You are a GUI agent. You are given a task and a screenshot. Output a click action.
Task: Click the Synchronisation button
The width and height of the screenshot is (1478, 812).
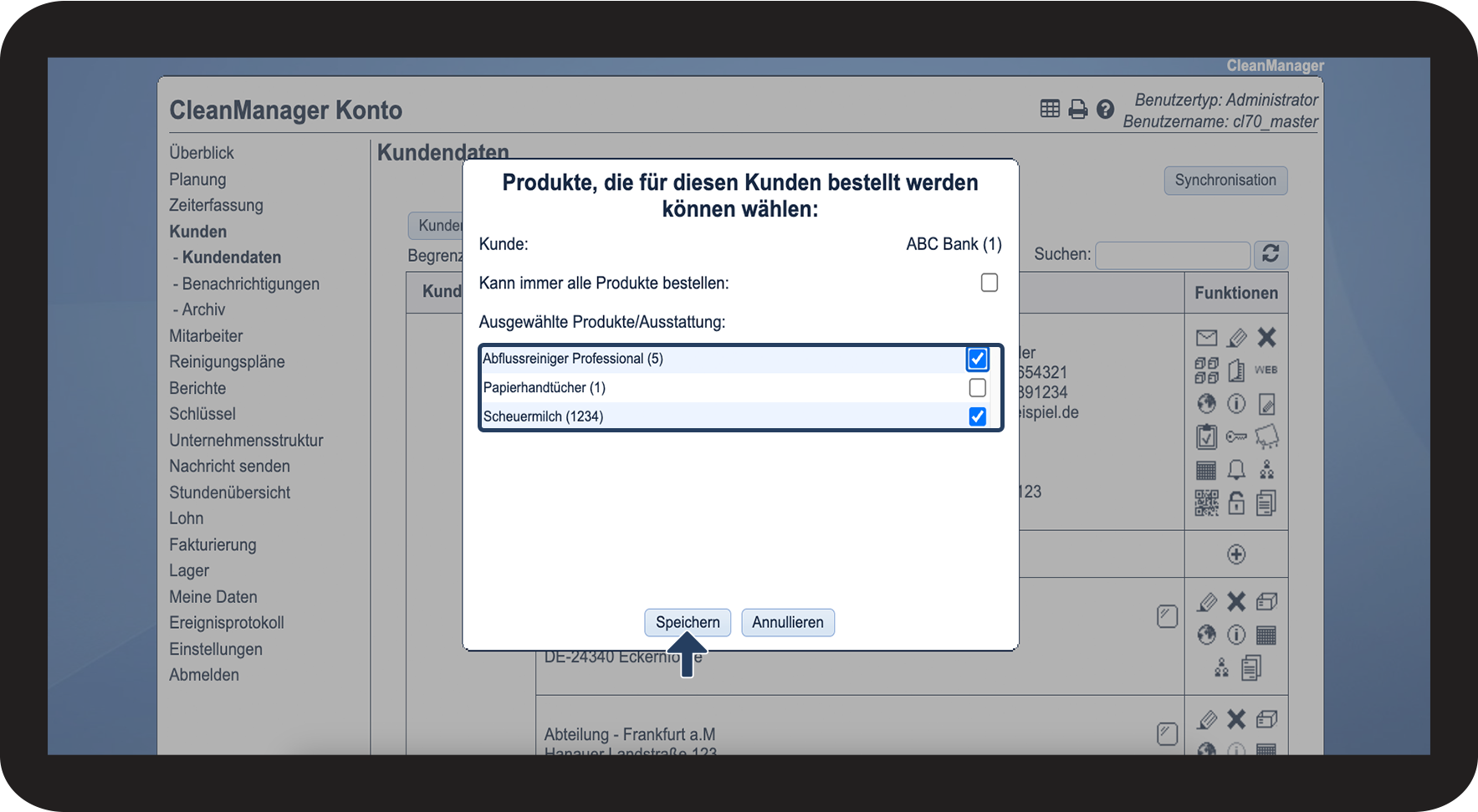pos(1225,180)
